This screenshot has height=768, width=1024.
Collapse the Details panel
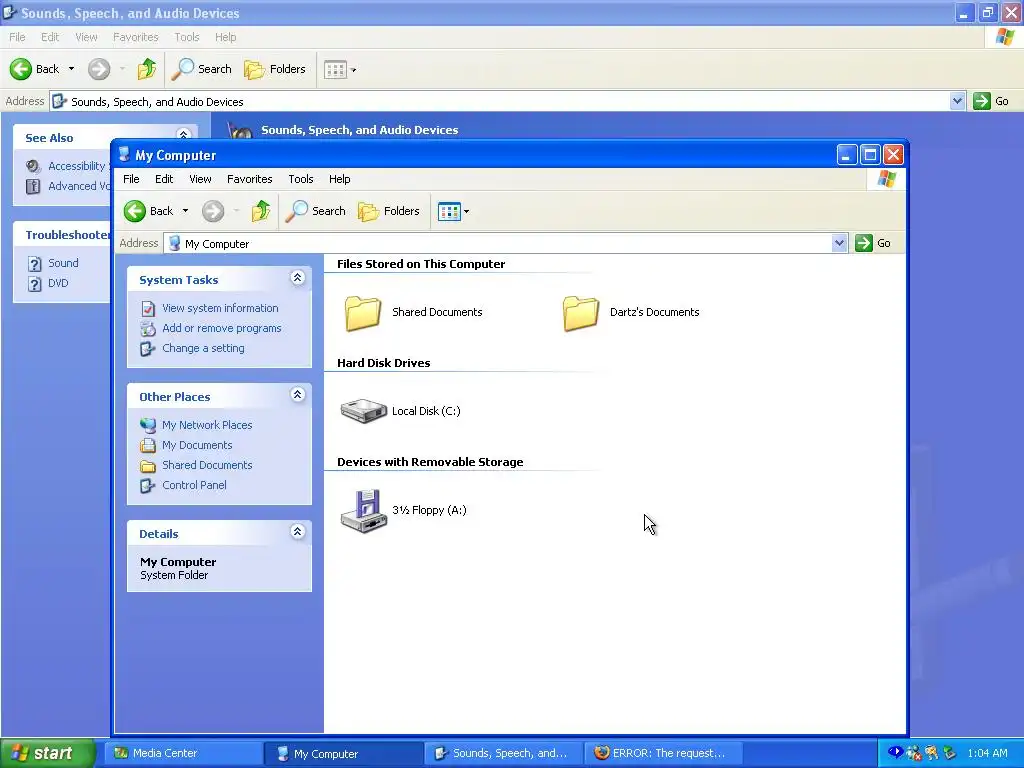tap(297, 532)
